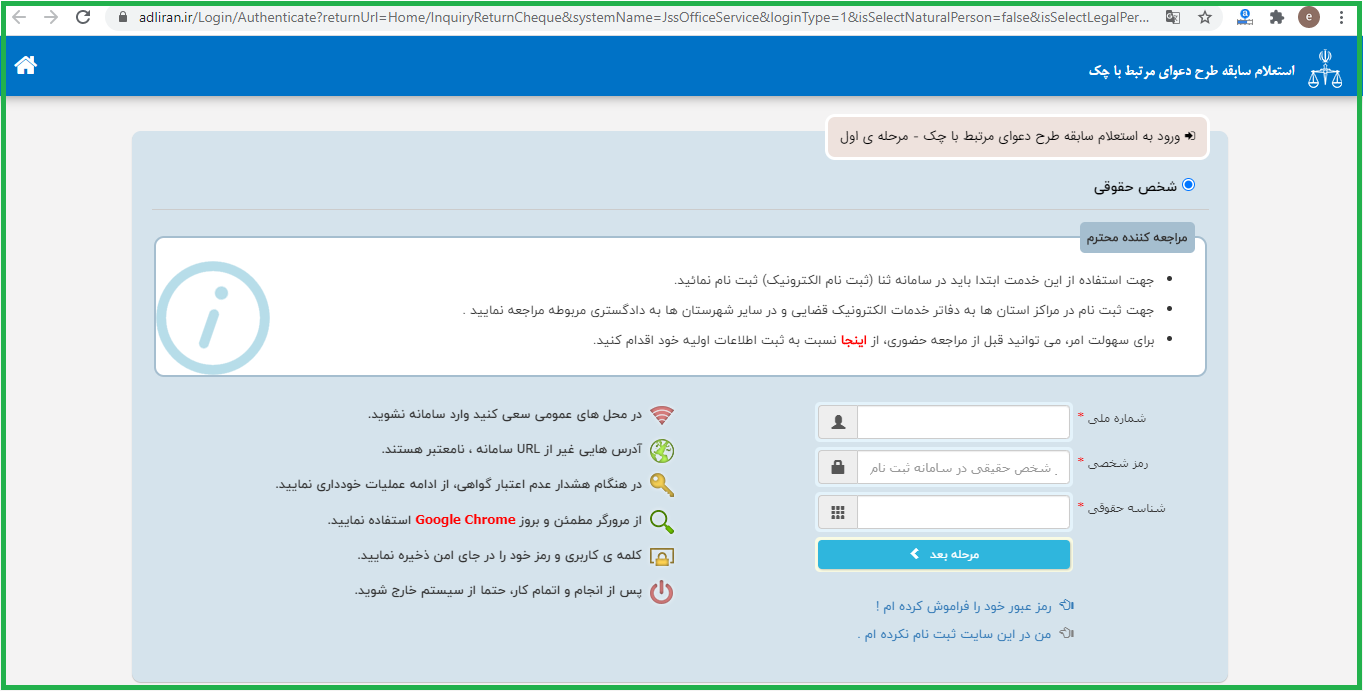
Task: Click the person icon beside national ID field
Action: 838,422
